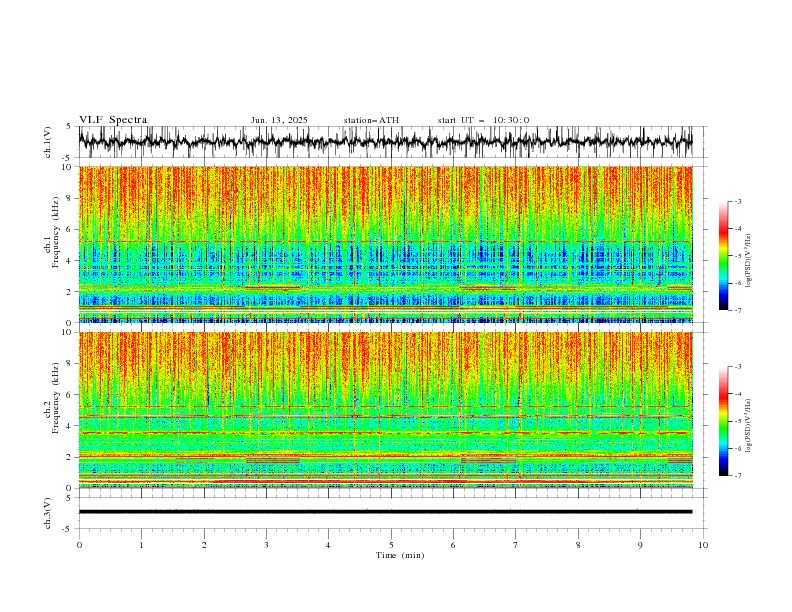Click the ch.2 spectrogram color scale bar

723,421
